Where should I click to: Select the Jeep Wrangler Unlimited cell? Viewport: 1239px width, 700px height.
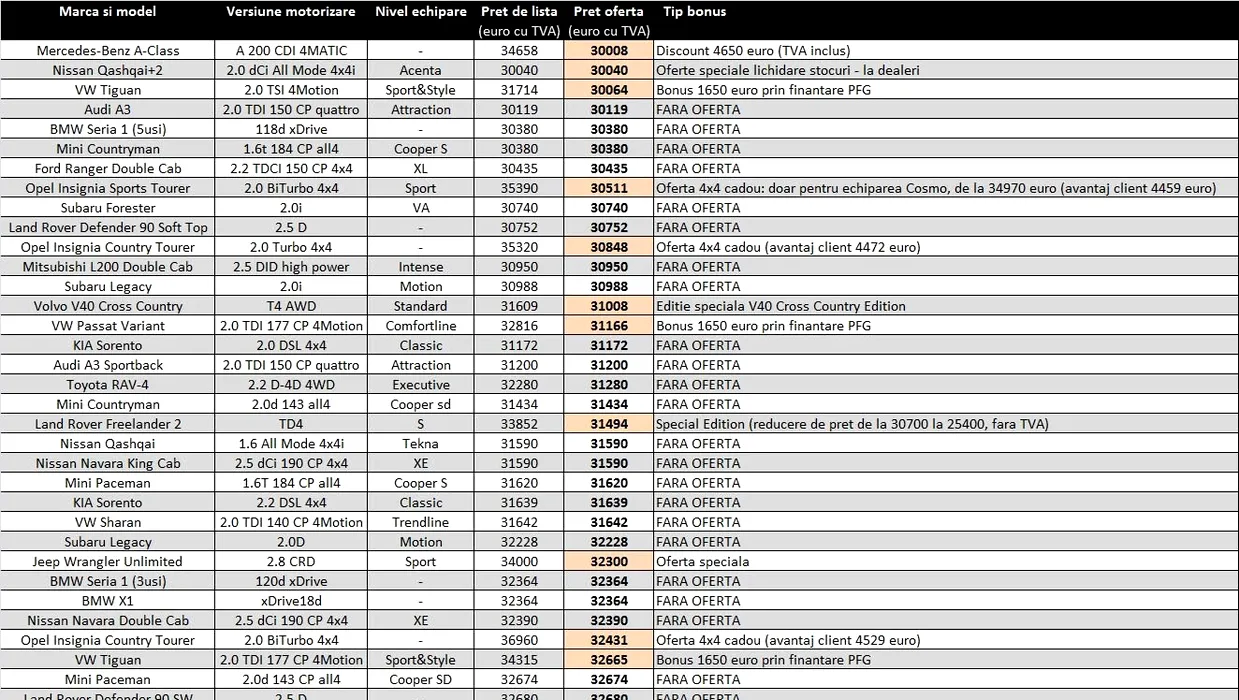click(x=108, y=562)
